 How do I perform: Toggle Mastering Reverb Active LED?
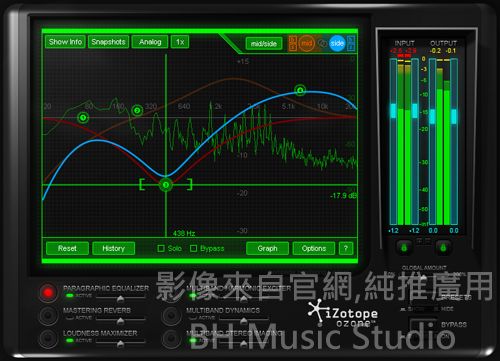click(x=70, y=318)
